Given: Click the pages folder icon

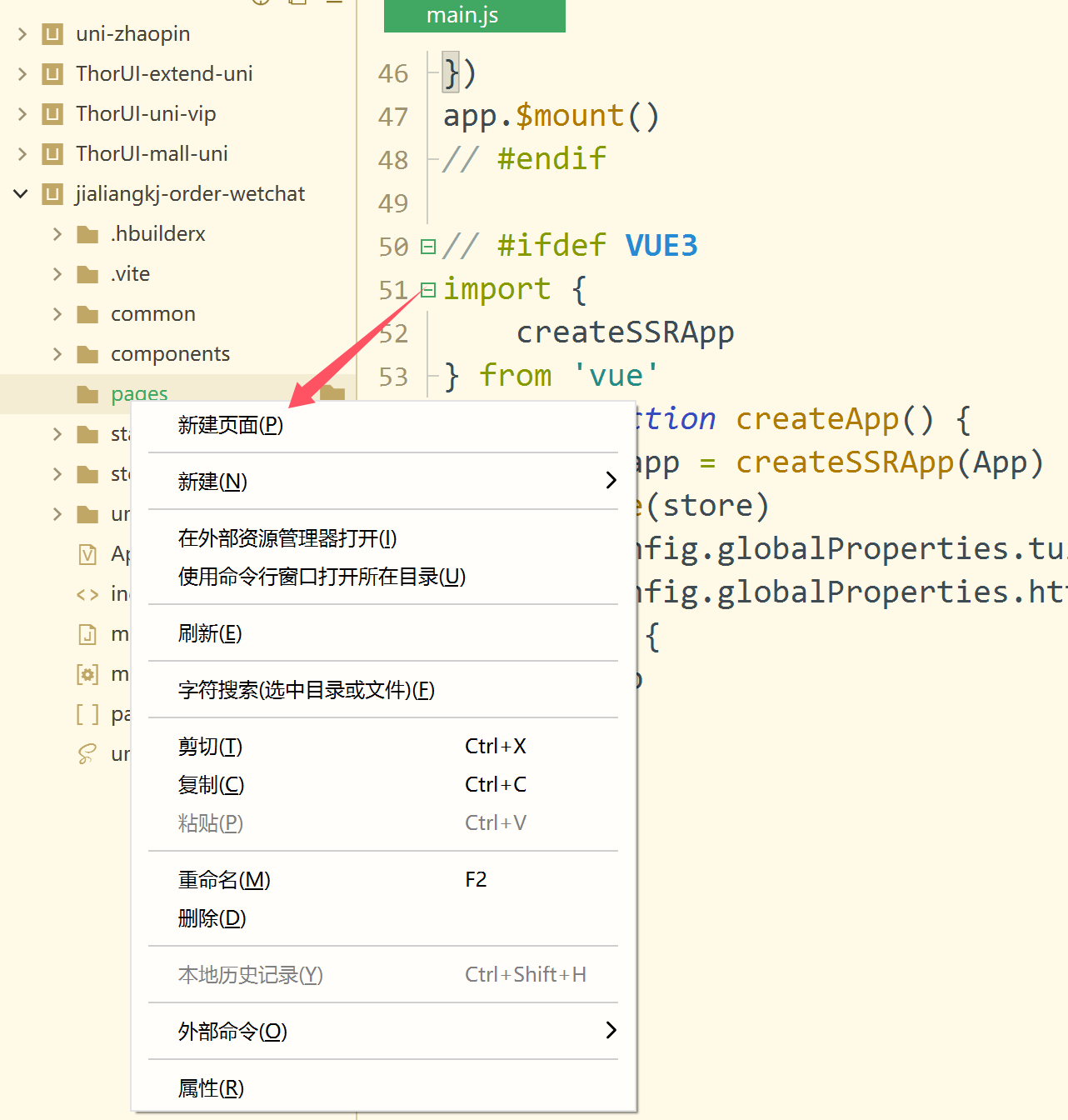Looking at the screenshot, I should [x=87, y=394].
